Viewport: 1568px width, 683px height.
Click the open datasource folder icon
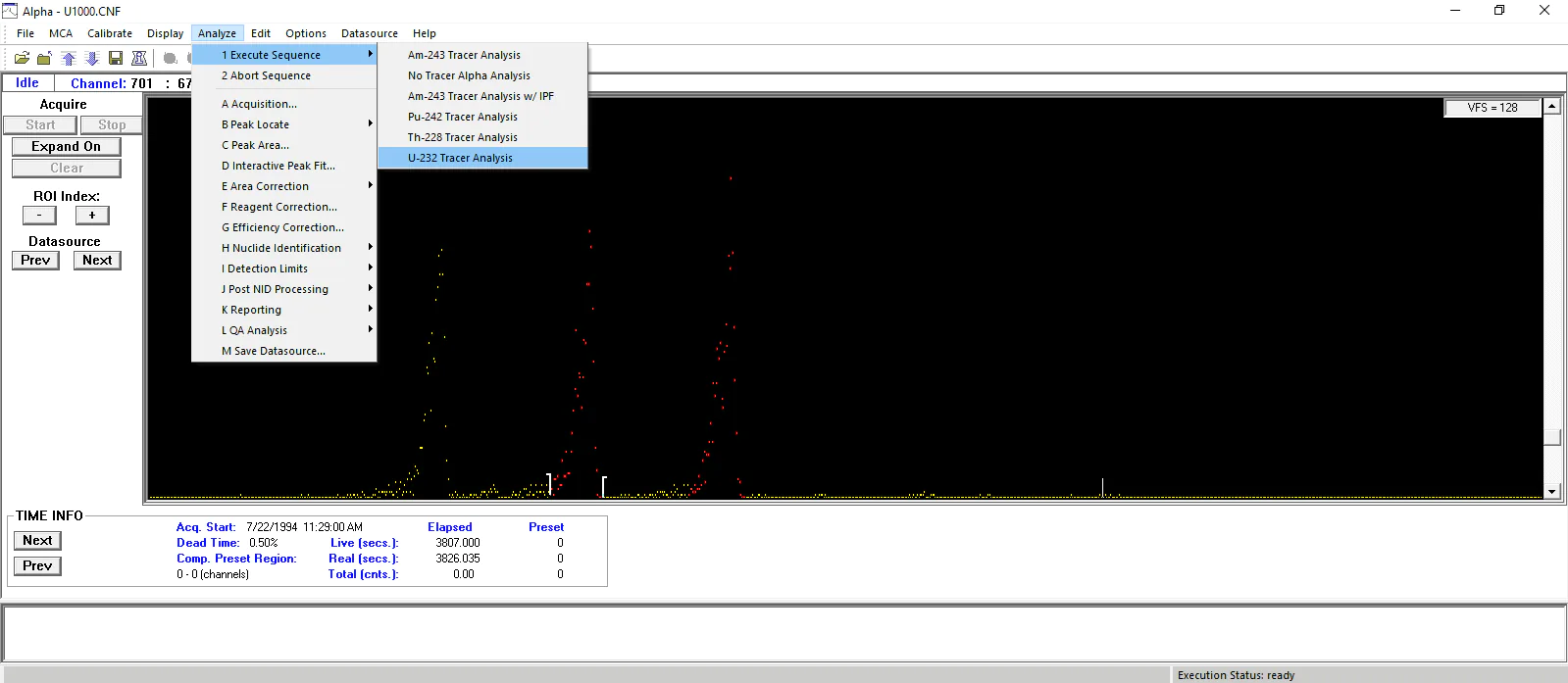(x=22, y=58)
